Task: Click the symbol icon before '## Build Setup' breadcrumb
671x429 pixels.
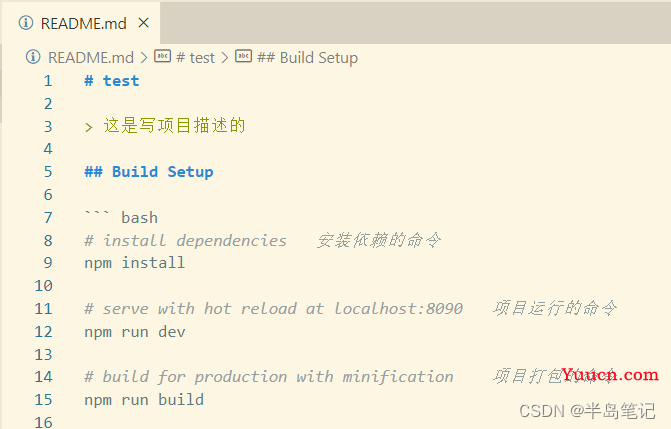Action: 243,56
